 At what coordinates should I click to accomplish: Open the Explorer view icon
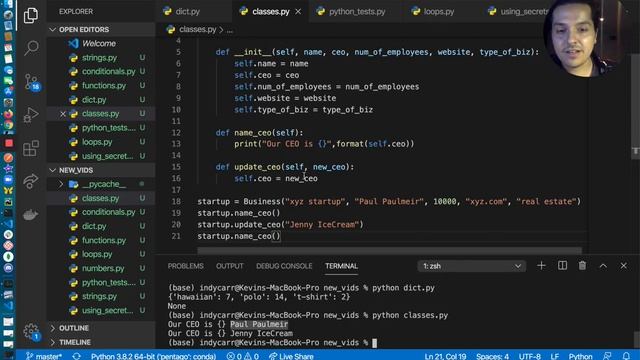tap(31, 16)
